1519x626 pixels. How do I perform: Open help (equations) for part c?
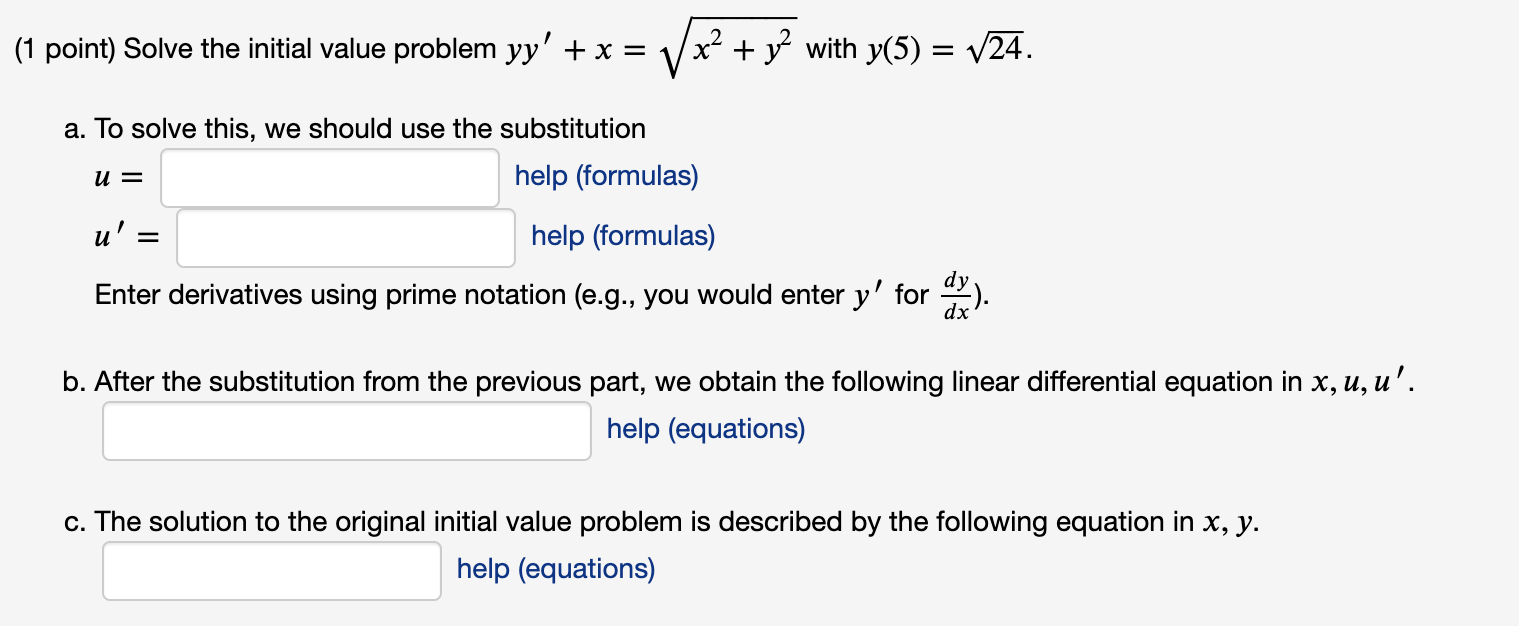(554, 568)
